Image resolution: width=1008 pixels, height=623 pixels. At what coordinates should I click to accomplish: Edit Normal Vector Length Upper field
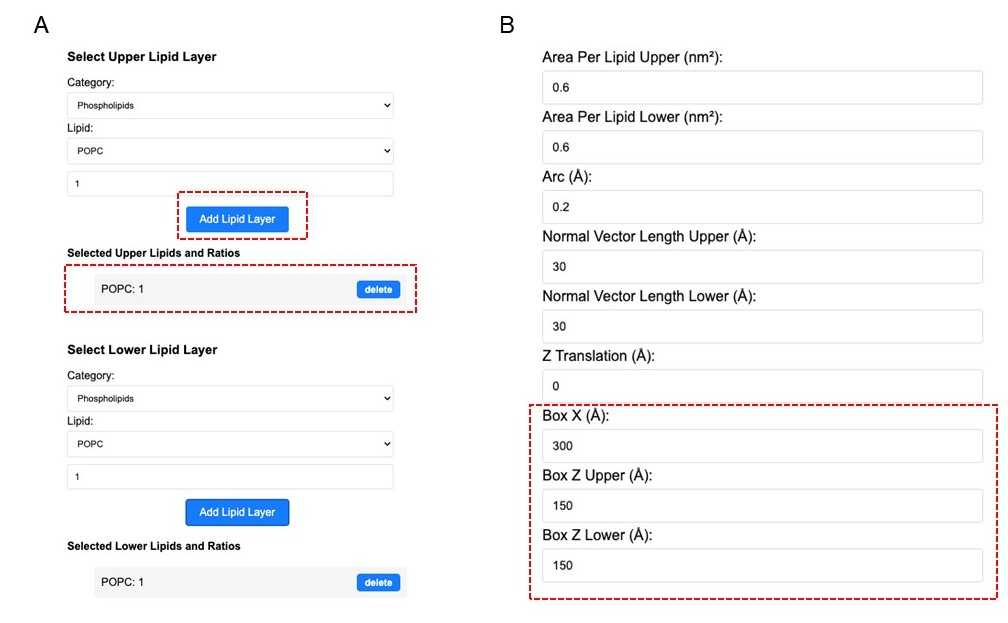(762, 267)
